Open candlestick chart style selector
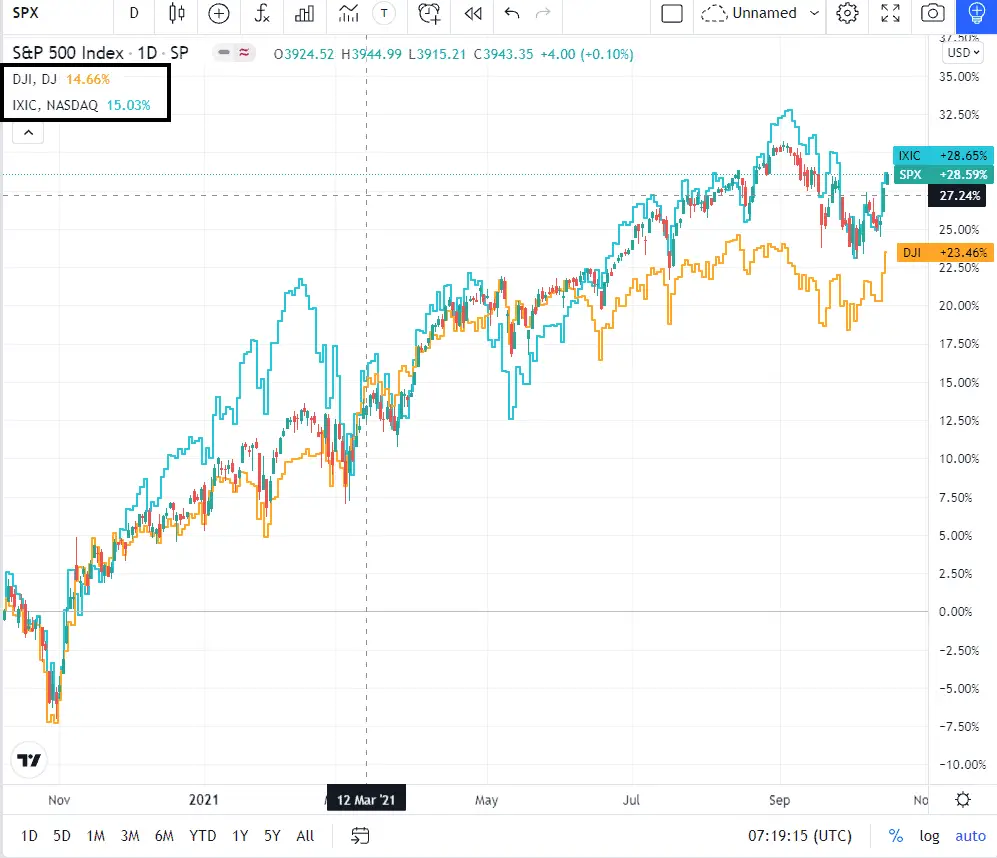The width and height of the screenshot is (997, 858). pyautogui.click(x=177, y=13)
